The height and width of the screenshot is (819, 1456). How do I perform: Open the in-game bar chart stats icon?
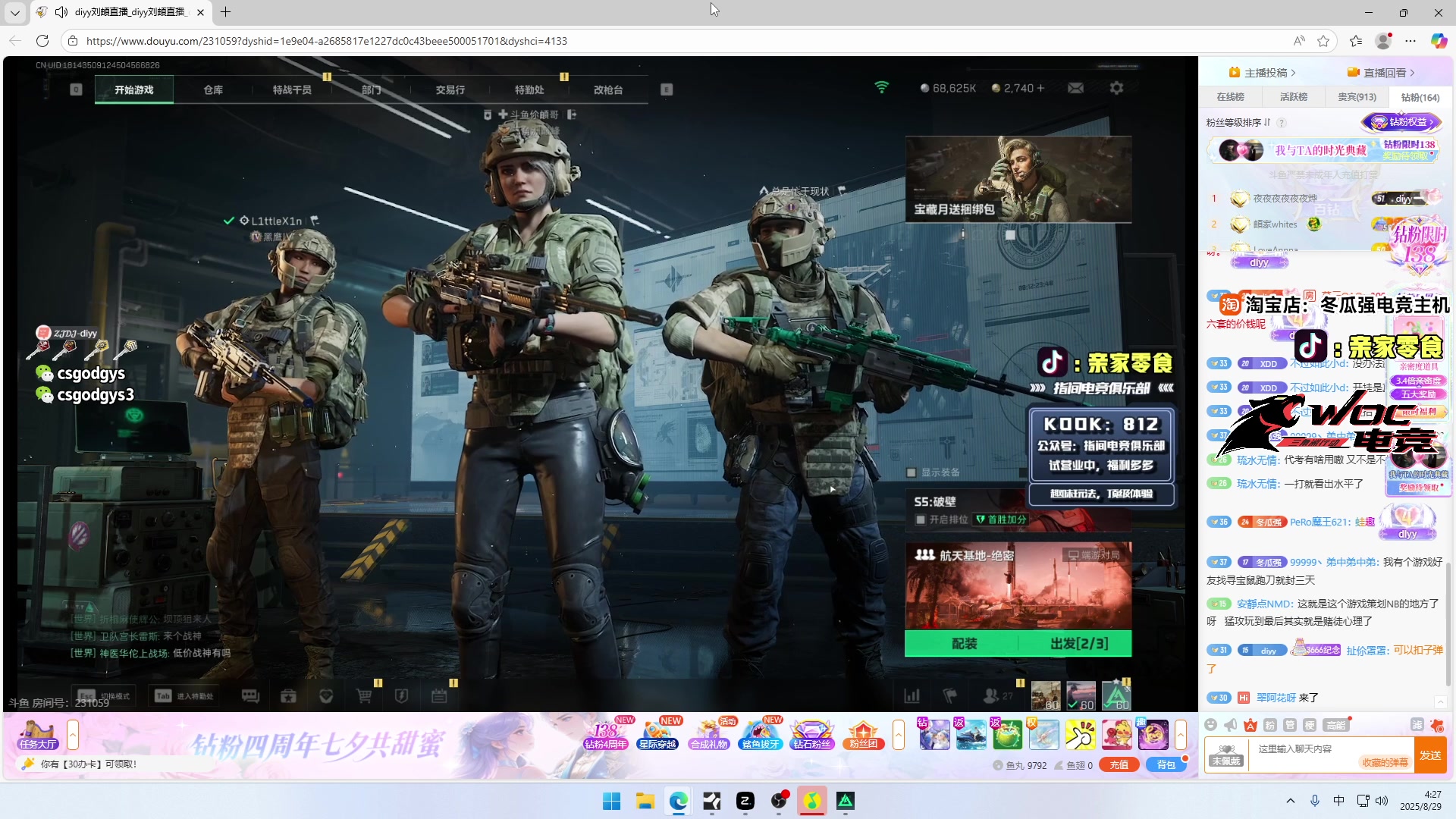pos(912,695)
